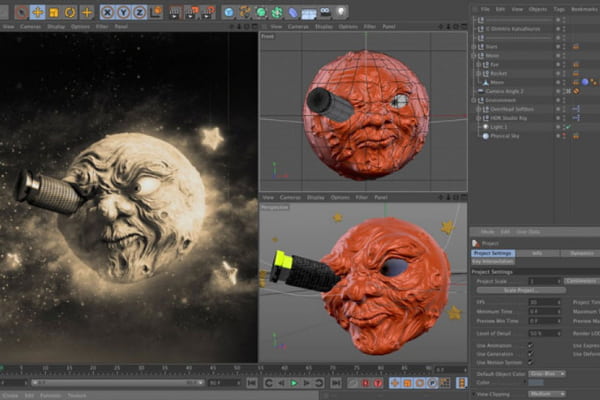Viewport: 600px width, 400px height.
Task: Expand the HDR Studio Rig object
Action: 478,118
